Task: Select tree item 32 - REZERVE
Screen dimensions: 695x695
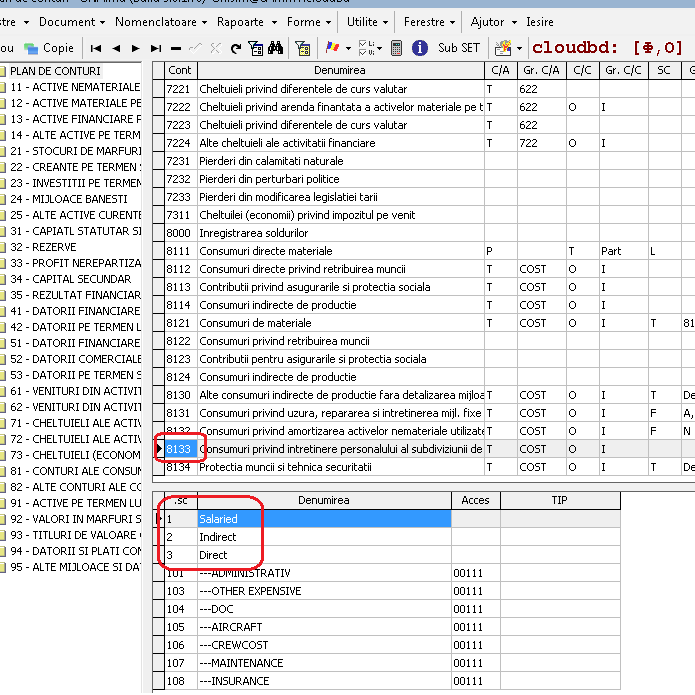Action: (43, 247)
